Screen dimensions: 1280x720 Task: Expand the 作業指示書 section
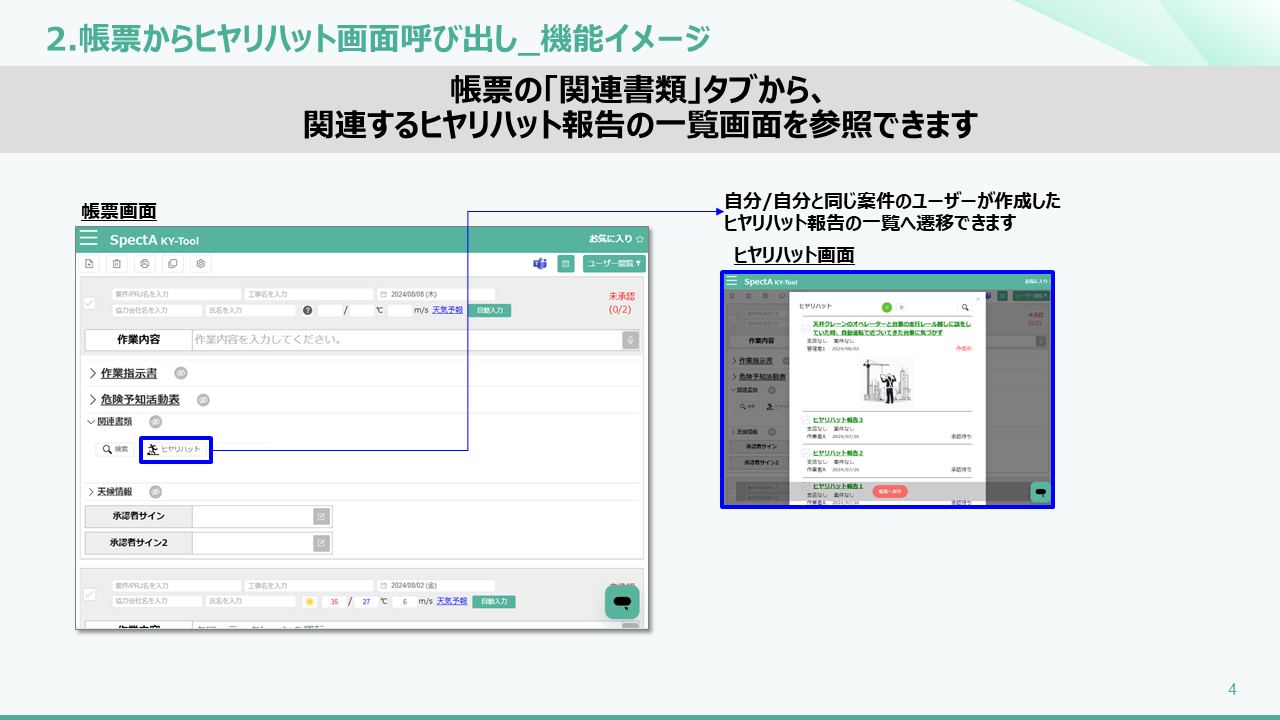point(128,373)
